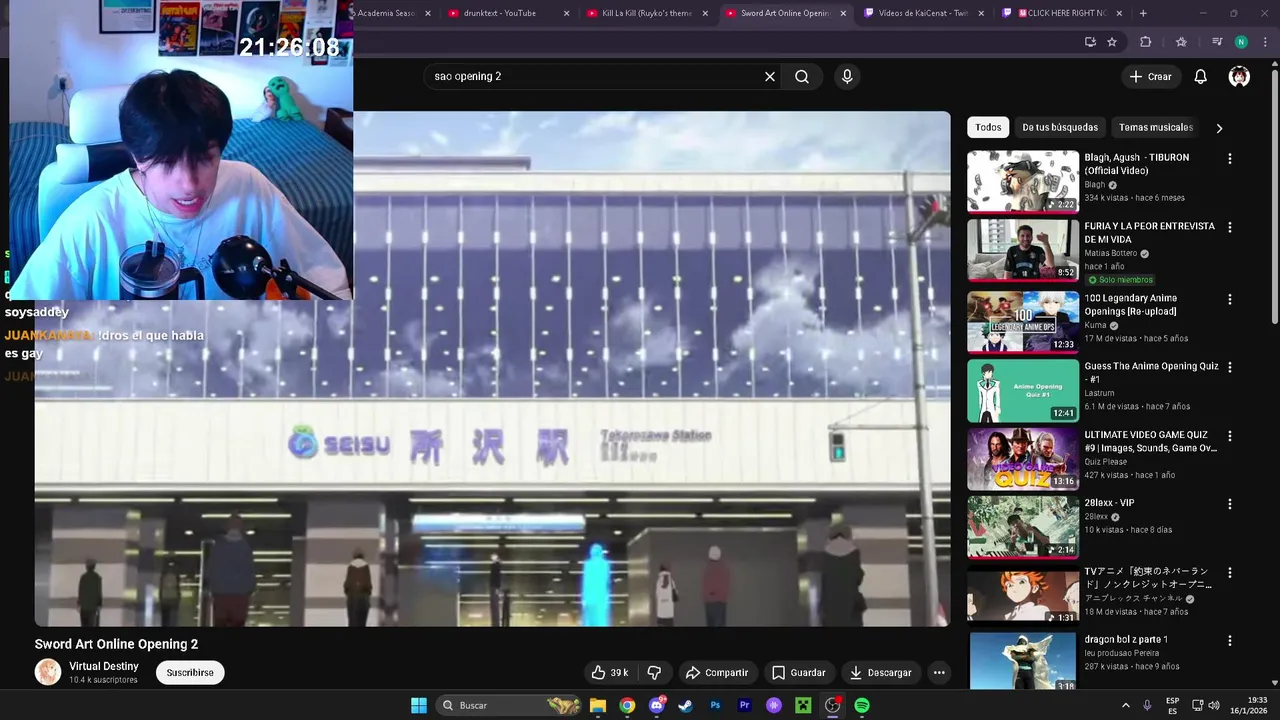The image size is (1280, 720).
Task: Open options for Blagh, Agush - TIBURON video
Action: pyautogui.click(x=1230, y=159)
